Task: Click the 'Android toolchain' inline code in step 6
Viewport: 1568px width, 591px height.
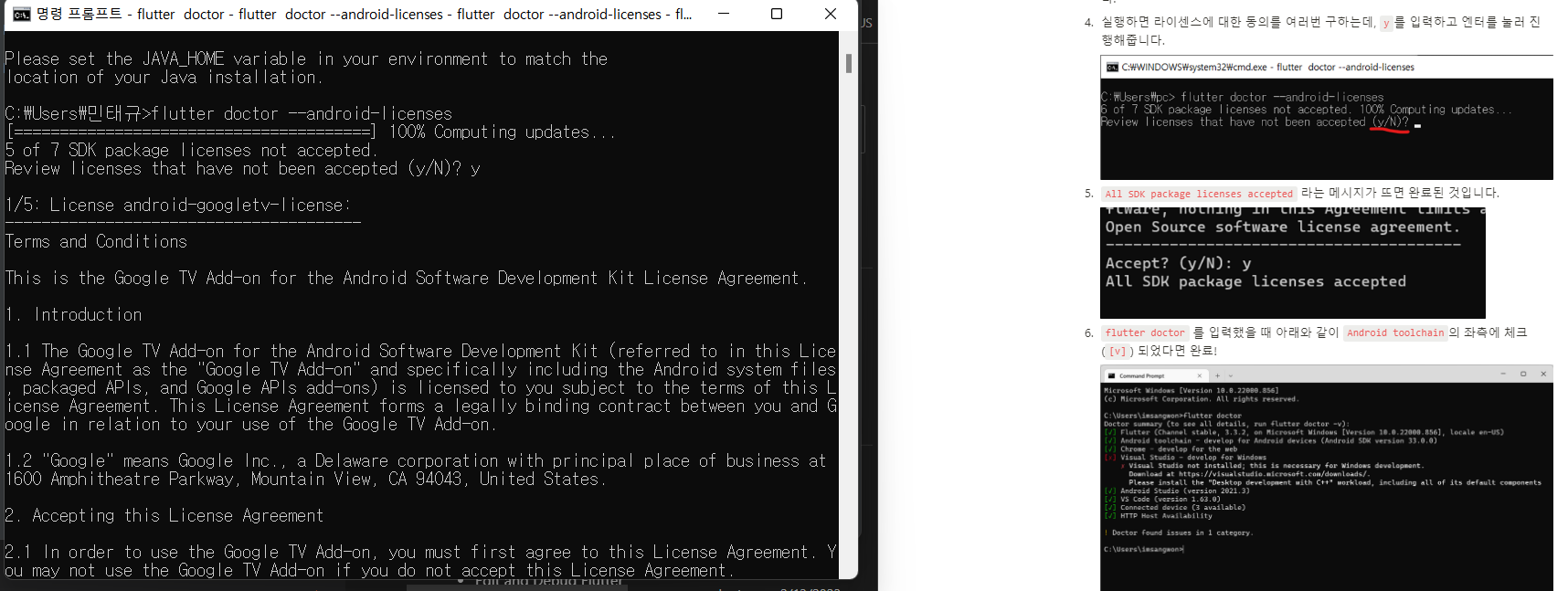Action: point(1395,332)
